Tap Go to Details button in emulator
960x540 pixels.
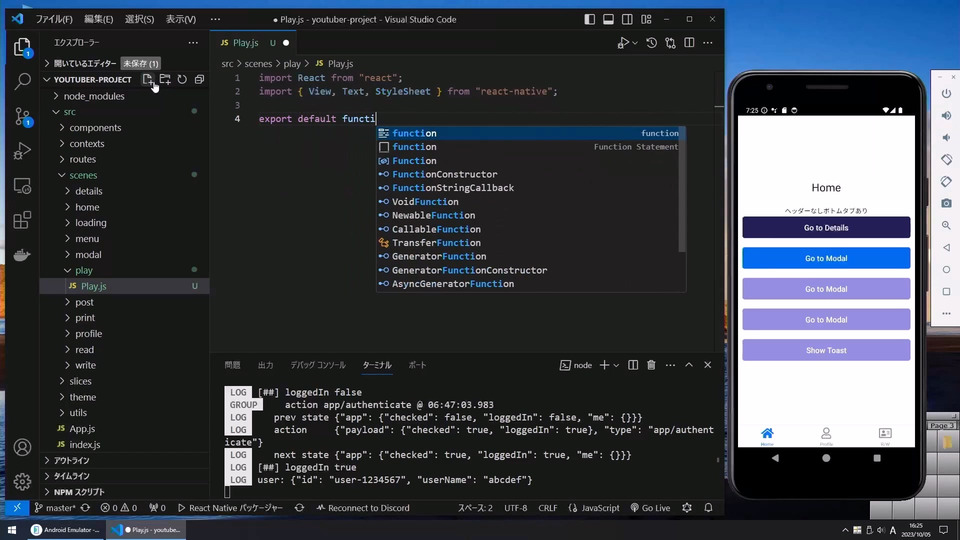pos(826,228)
